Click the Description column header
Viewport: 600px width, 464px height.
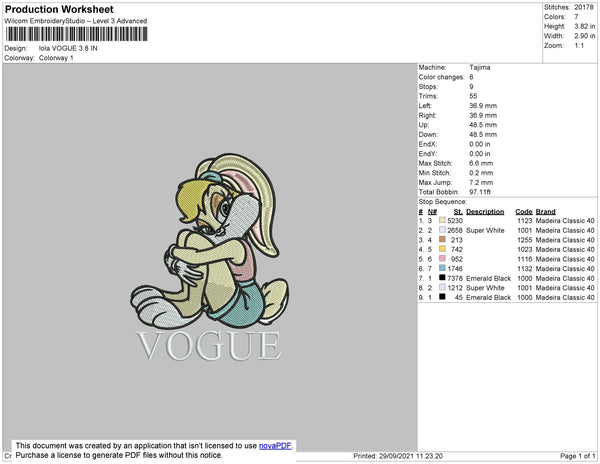485,212
